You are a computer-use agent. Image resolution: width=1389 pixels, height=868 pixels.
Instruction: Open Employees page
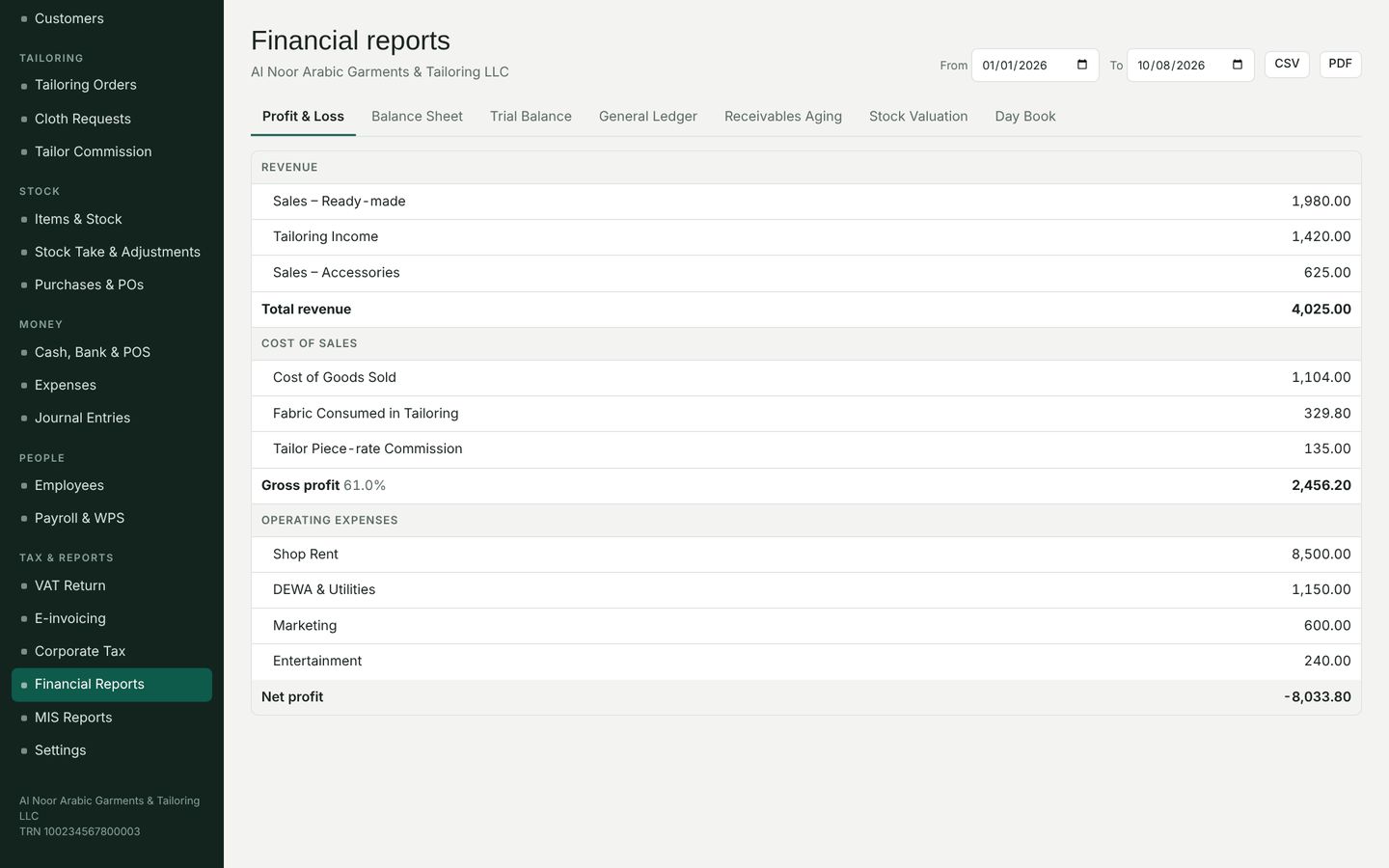tap(112, 485)
